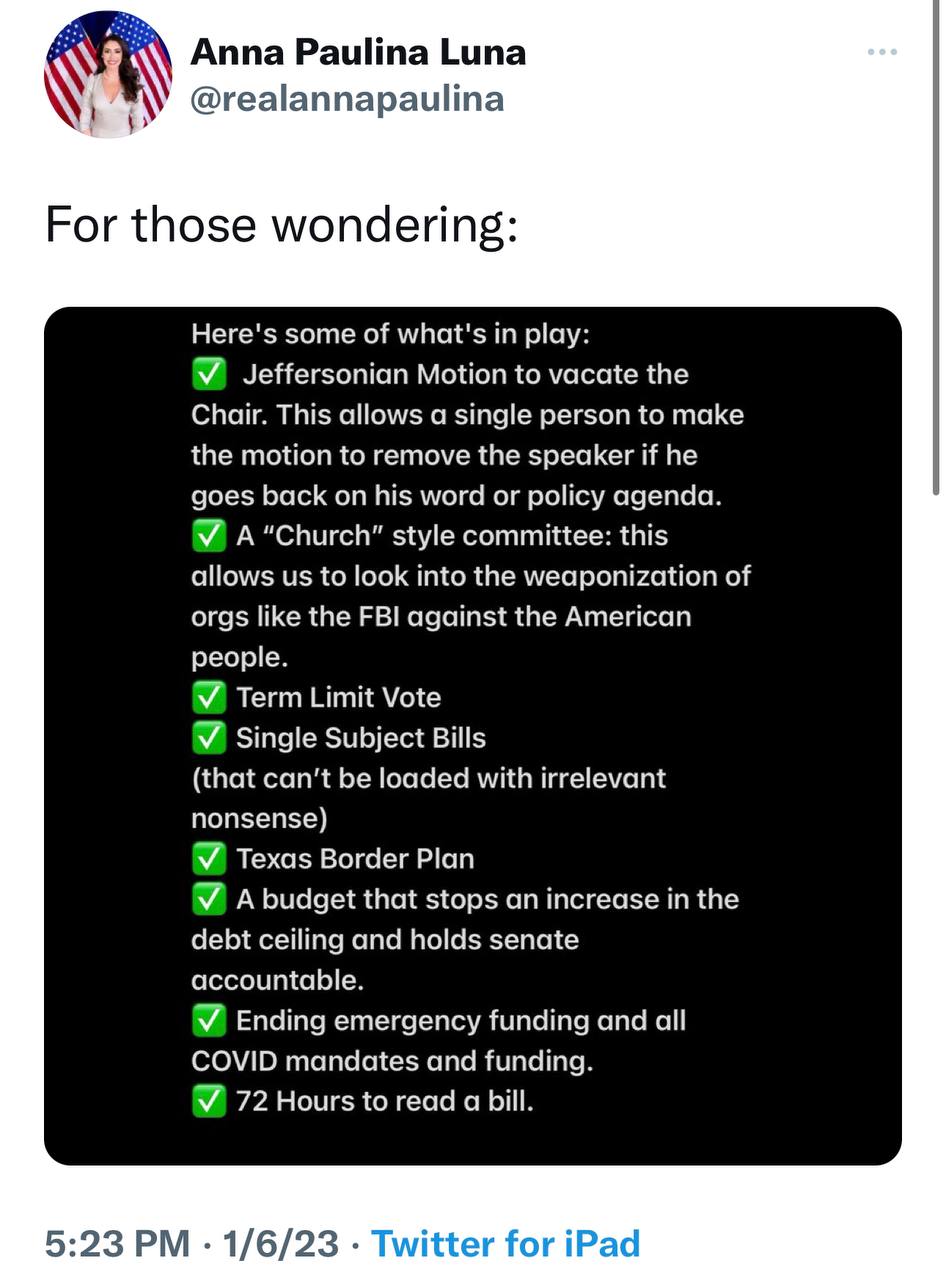Click the scrollbar on the right edge
Viewport: 946px width, 1280px height.
[936, 250]
